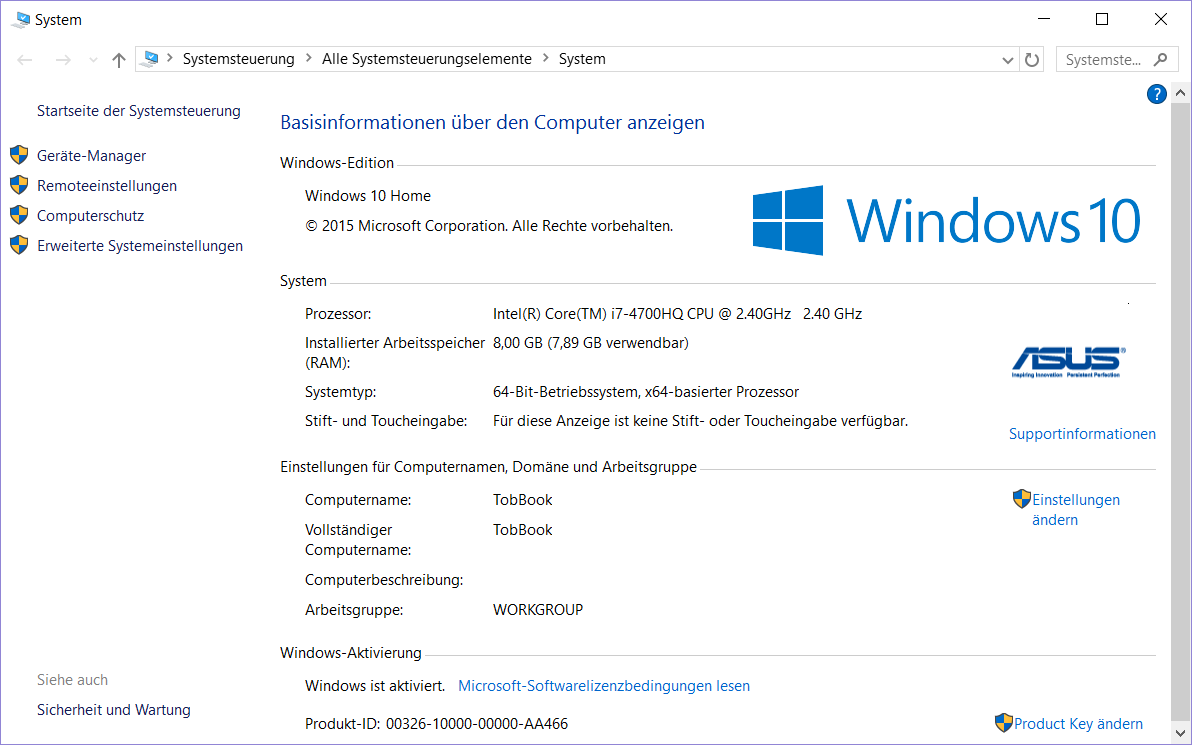This screenshot has height=745, width=1192.
Task: Expand the chevron after Systemsteuerung breadcrumb
Action: click(x=309, y=59)
